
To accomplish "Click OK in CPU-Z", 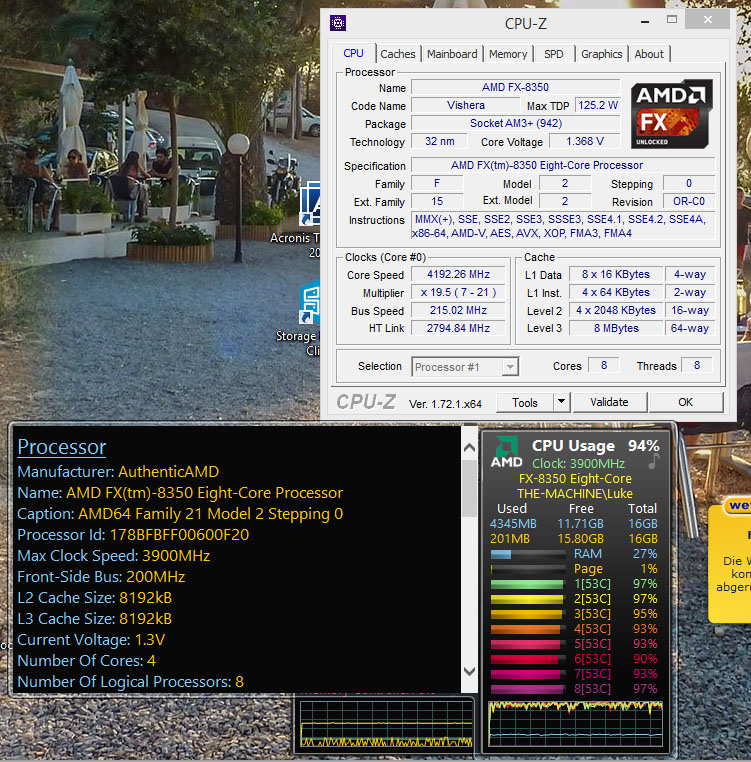I will click(x=686, y=402).
